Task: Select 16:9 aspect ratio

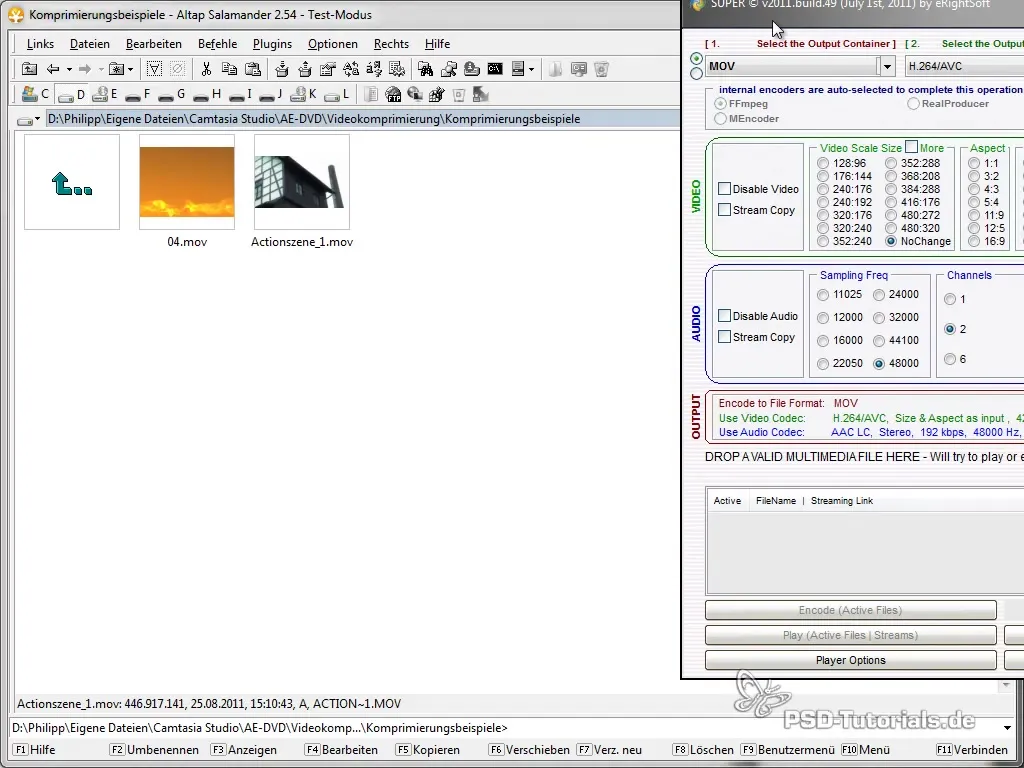Action: coord(974,242)
